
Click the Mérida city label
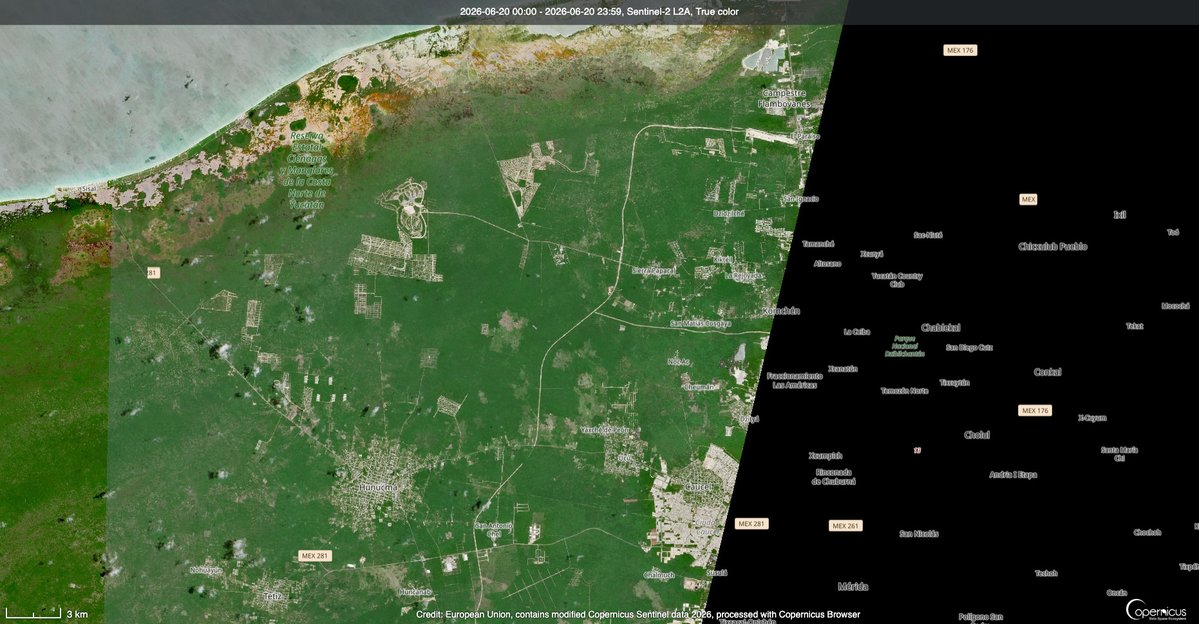(853, 587)
